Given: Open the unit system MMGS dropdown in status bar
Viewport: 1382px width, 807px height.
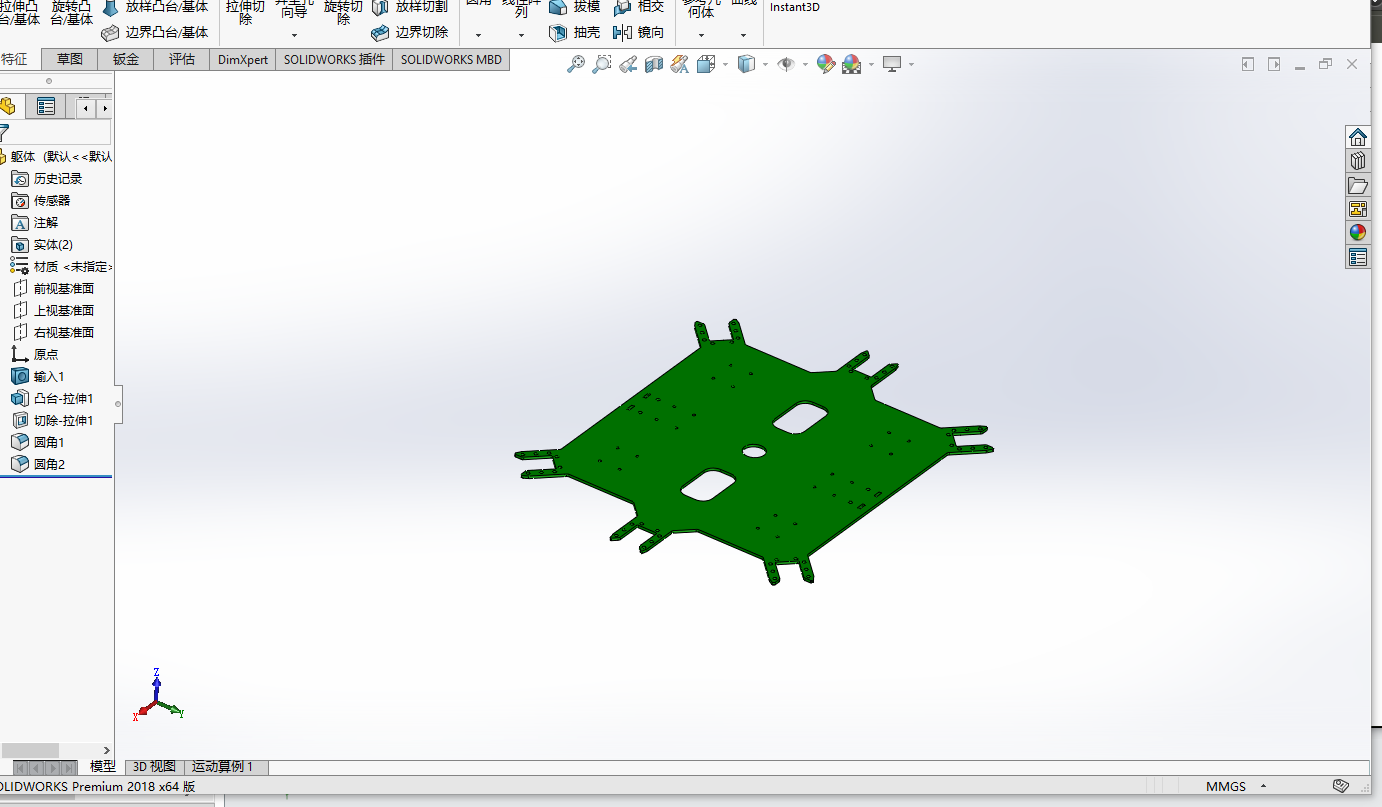Looking at the screenshot, I should [1263, 787].
